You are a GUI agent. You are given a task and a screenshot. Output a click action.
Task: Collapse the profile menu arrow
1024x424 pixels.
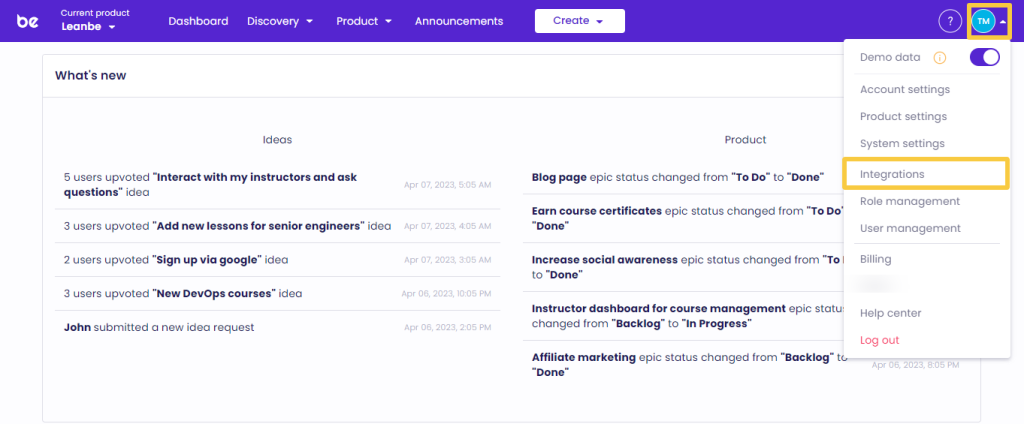[x=1003, y=21]
